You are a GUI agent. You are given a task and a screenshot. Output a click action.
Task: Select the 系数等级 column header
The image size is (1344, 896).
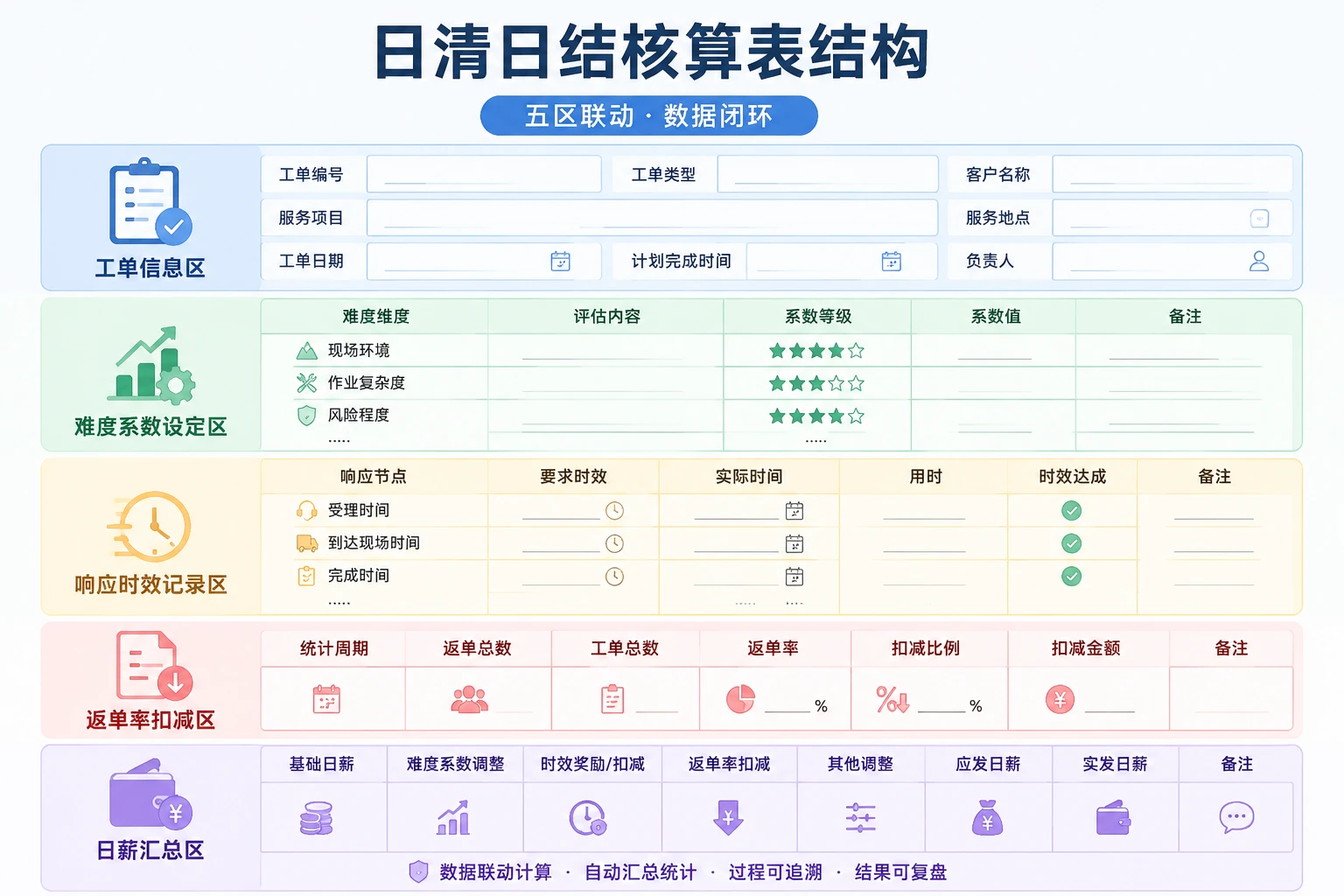(818, 317)
